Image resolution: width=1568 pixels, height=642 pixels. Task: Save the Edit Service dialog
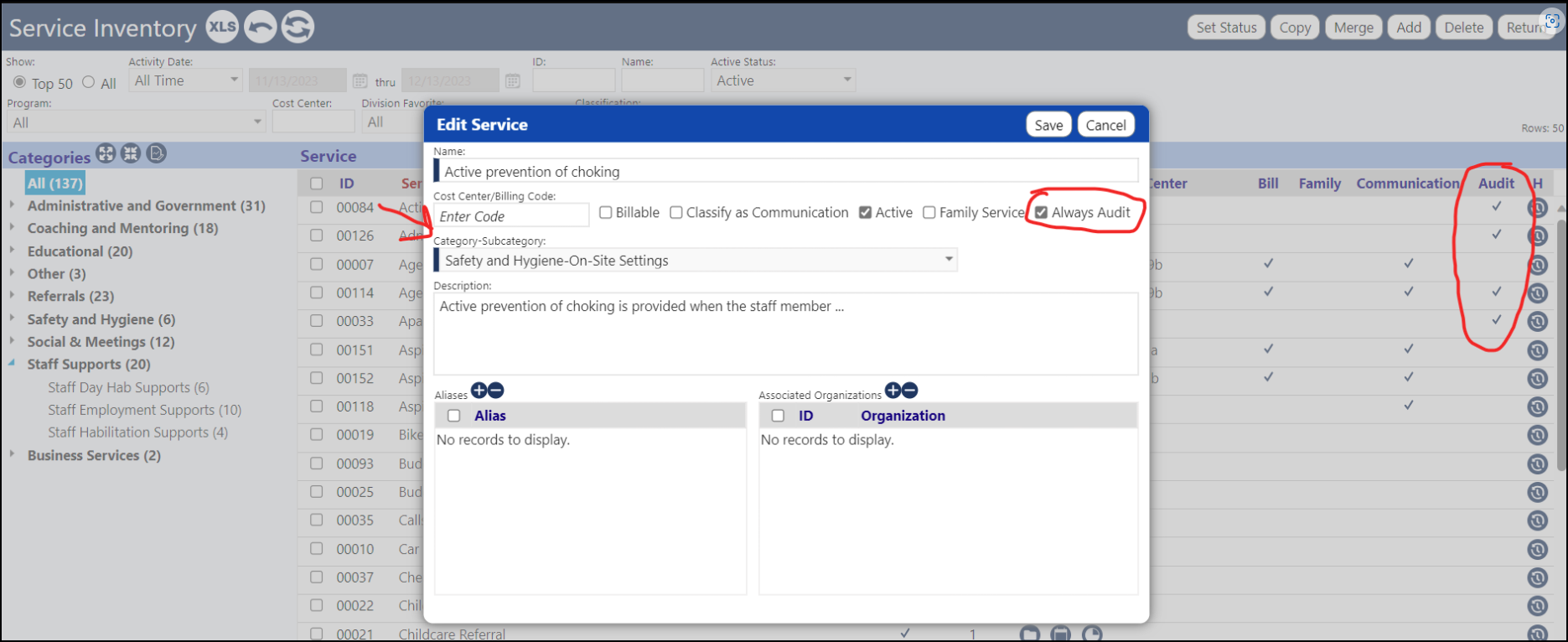click(1048, 125)
